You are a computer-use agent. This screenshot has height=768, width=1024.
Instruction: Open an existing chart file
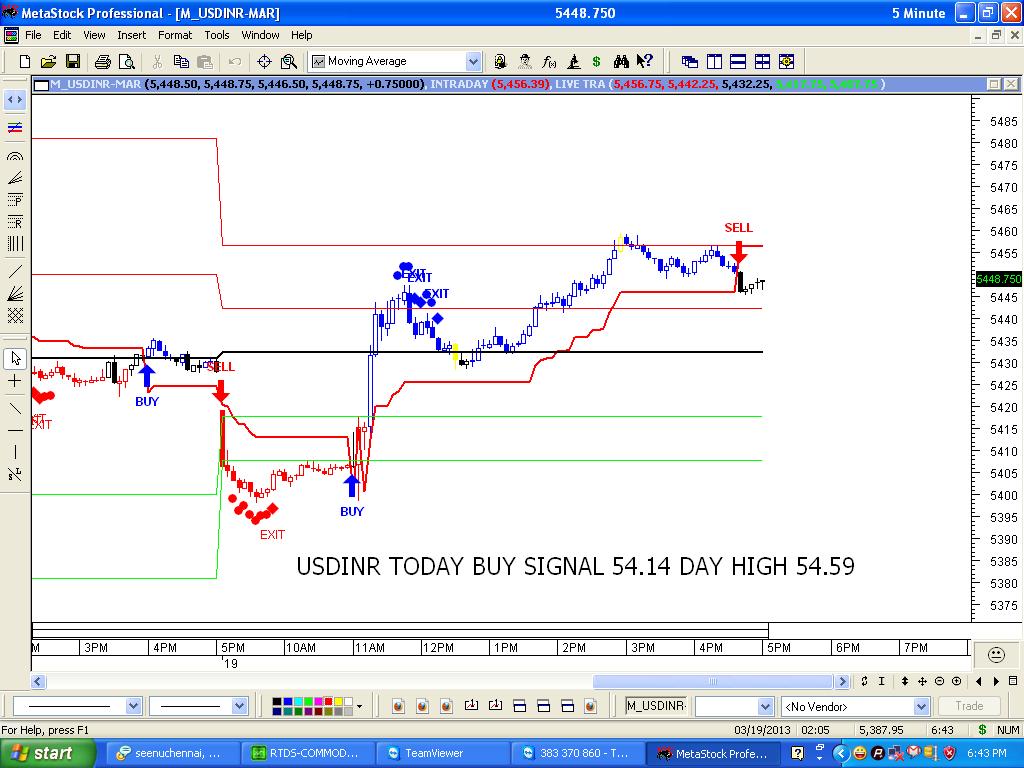point(47,61)
